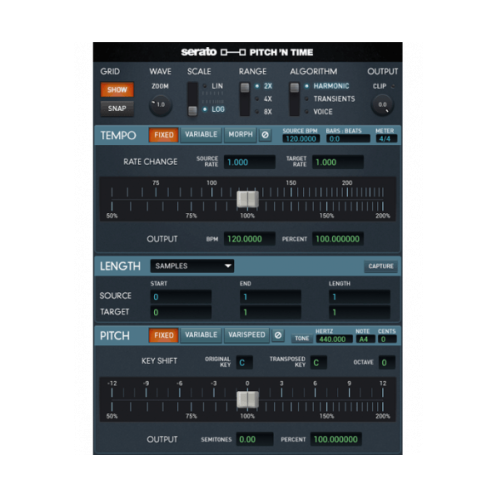Toggle the grid SHOW button
The width and height of the screenshot is (497, 497).
(117, 89)
